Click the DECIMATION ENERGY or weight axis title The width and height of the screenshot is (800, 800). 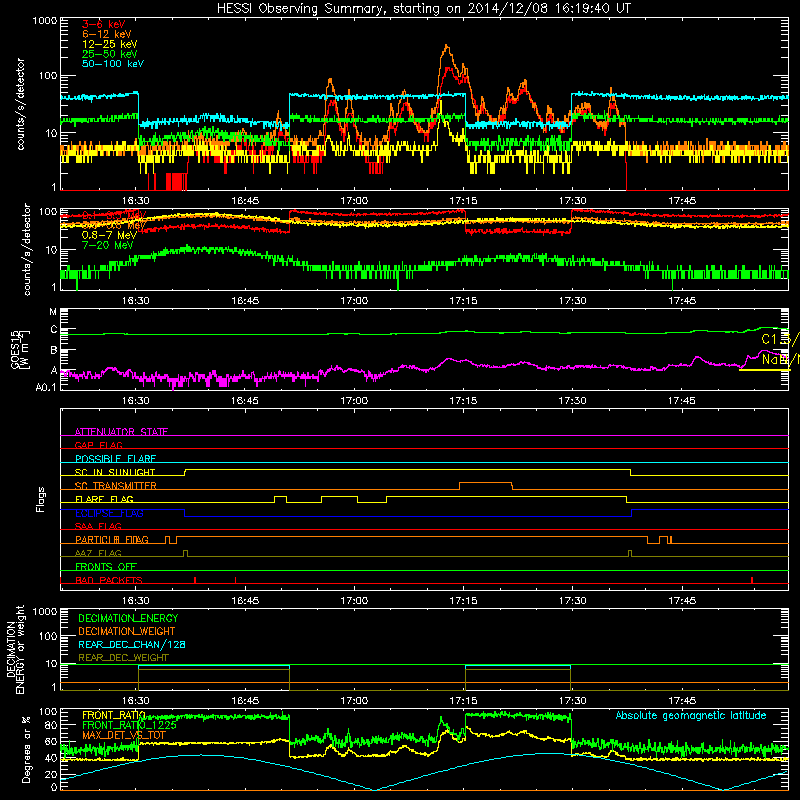tap(15, 649)
